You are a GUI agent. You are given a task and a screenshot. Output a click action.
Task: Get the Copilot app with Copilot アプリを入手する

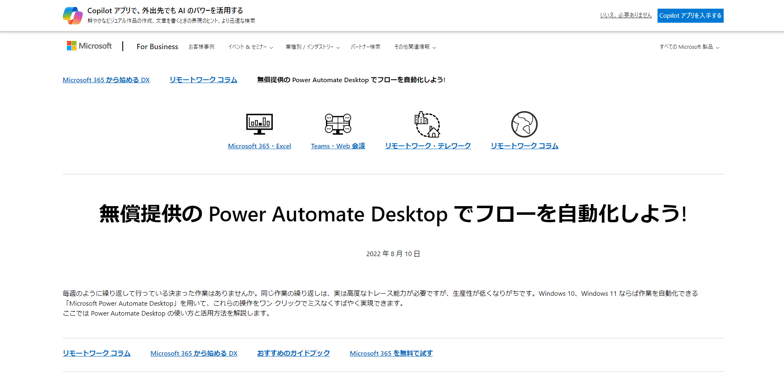click(x=690, y=16)
